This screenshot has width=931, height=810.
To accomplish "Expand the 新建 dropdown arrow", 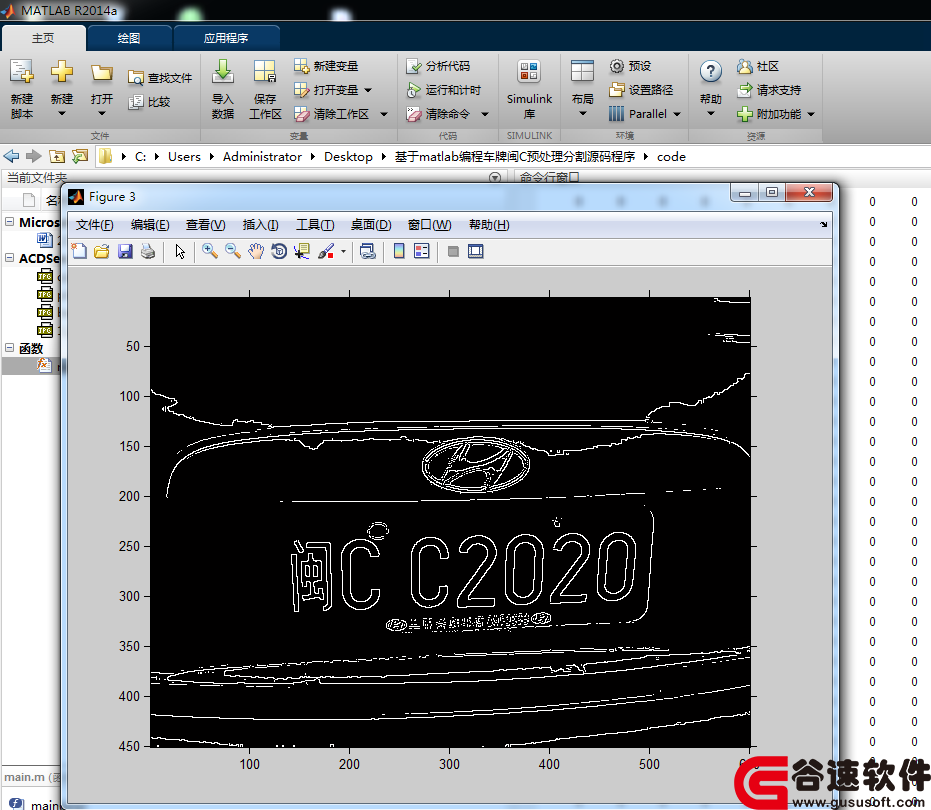I will 62,113.
